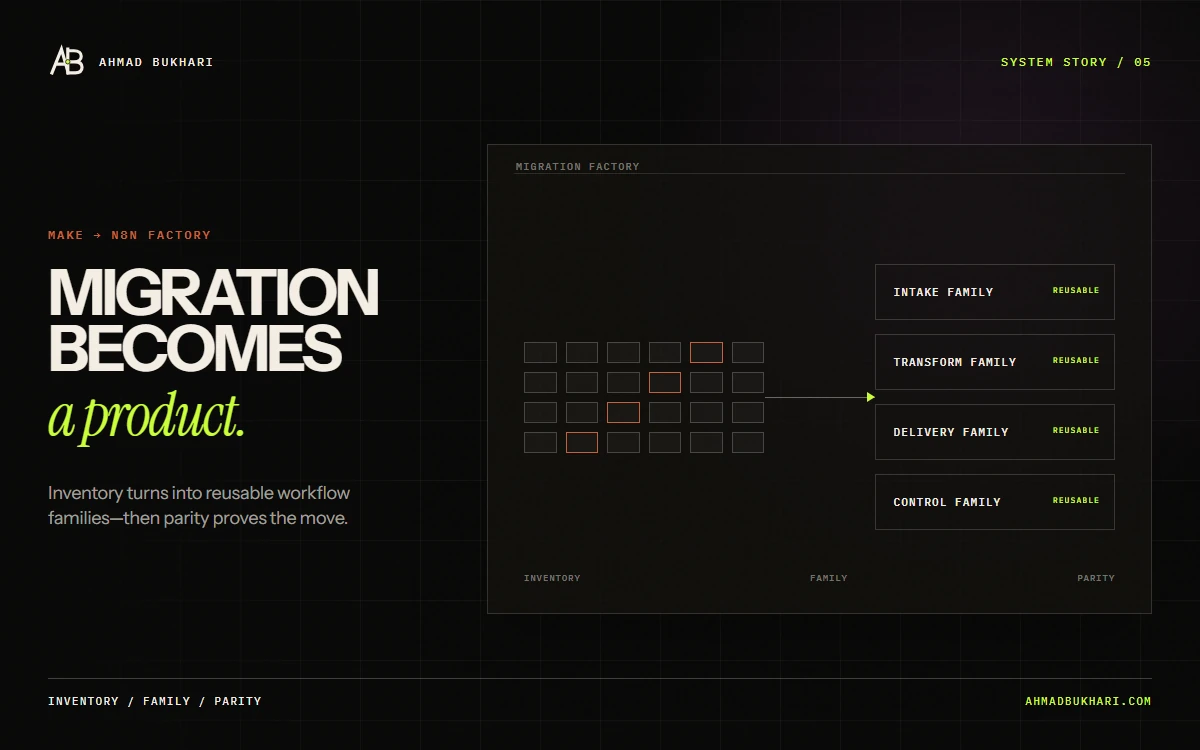Click the Parity label under the diagram
This screenshot has width=1200, height=750.
pyautogui.click(x=1096, y=578)
